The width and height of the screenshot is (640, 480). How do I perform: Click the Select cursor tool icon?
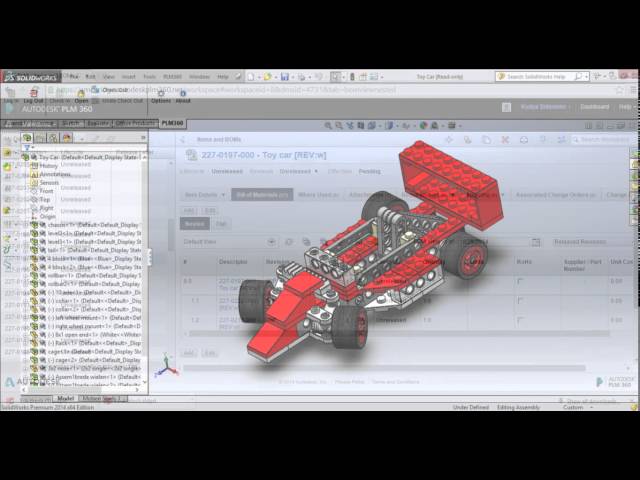coord(336,76)
